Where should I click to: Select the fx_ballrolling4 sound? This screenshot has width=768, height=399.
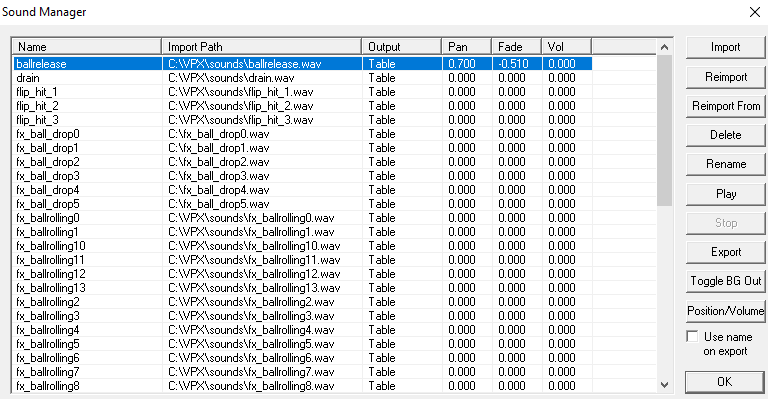click(x=303, y=330)
